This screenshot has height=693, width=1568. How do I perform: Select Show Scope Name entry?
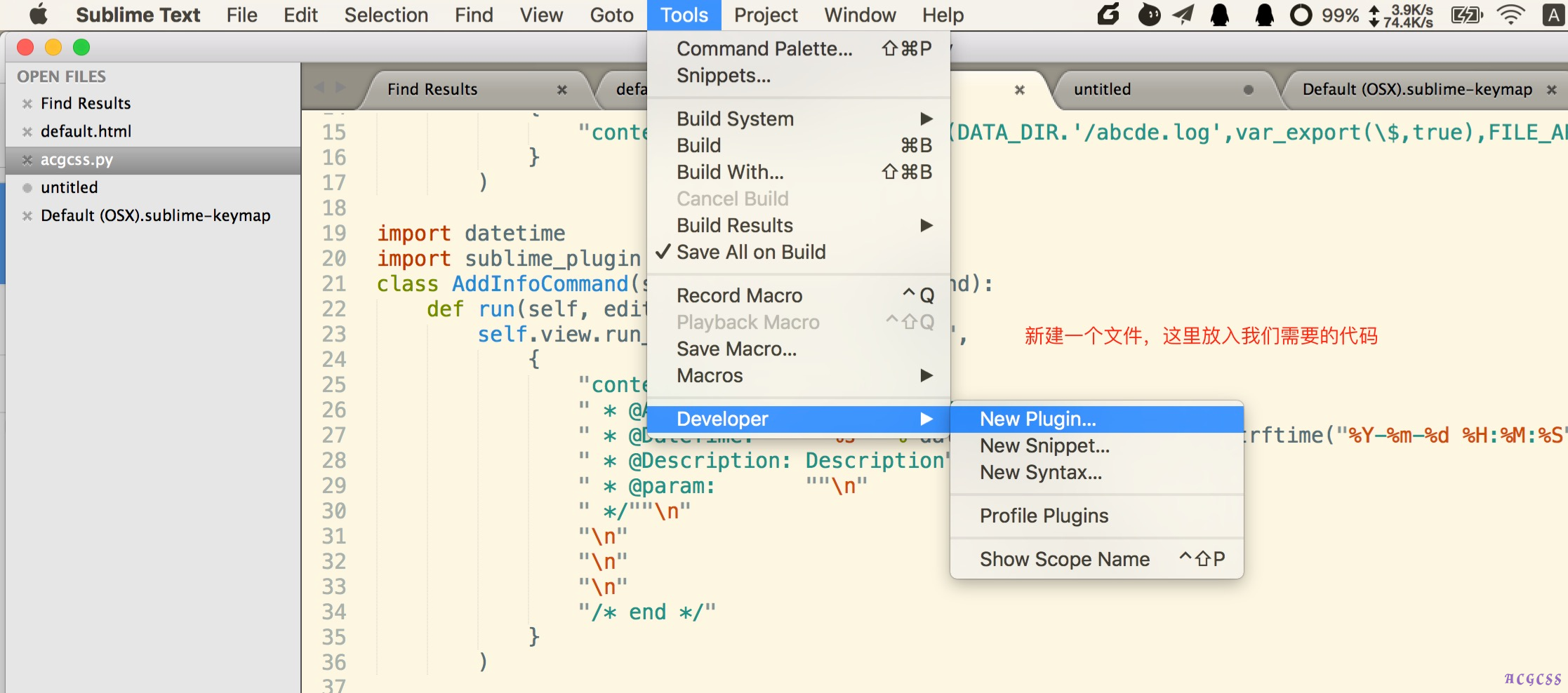(1096, 559)
